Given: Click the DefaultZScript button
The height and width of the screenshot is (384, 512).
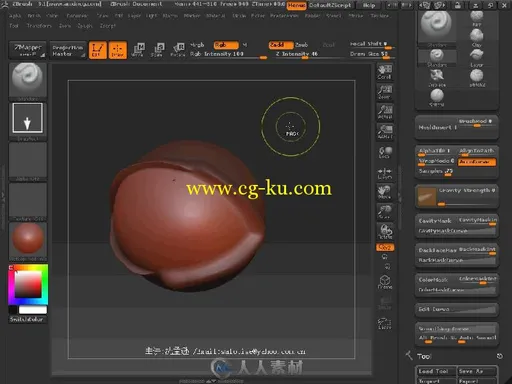Looking at the screenshot, I should 330,5.
